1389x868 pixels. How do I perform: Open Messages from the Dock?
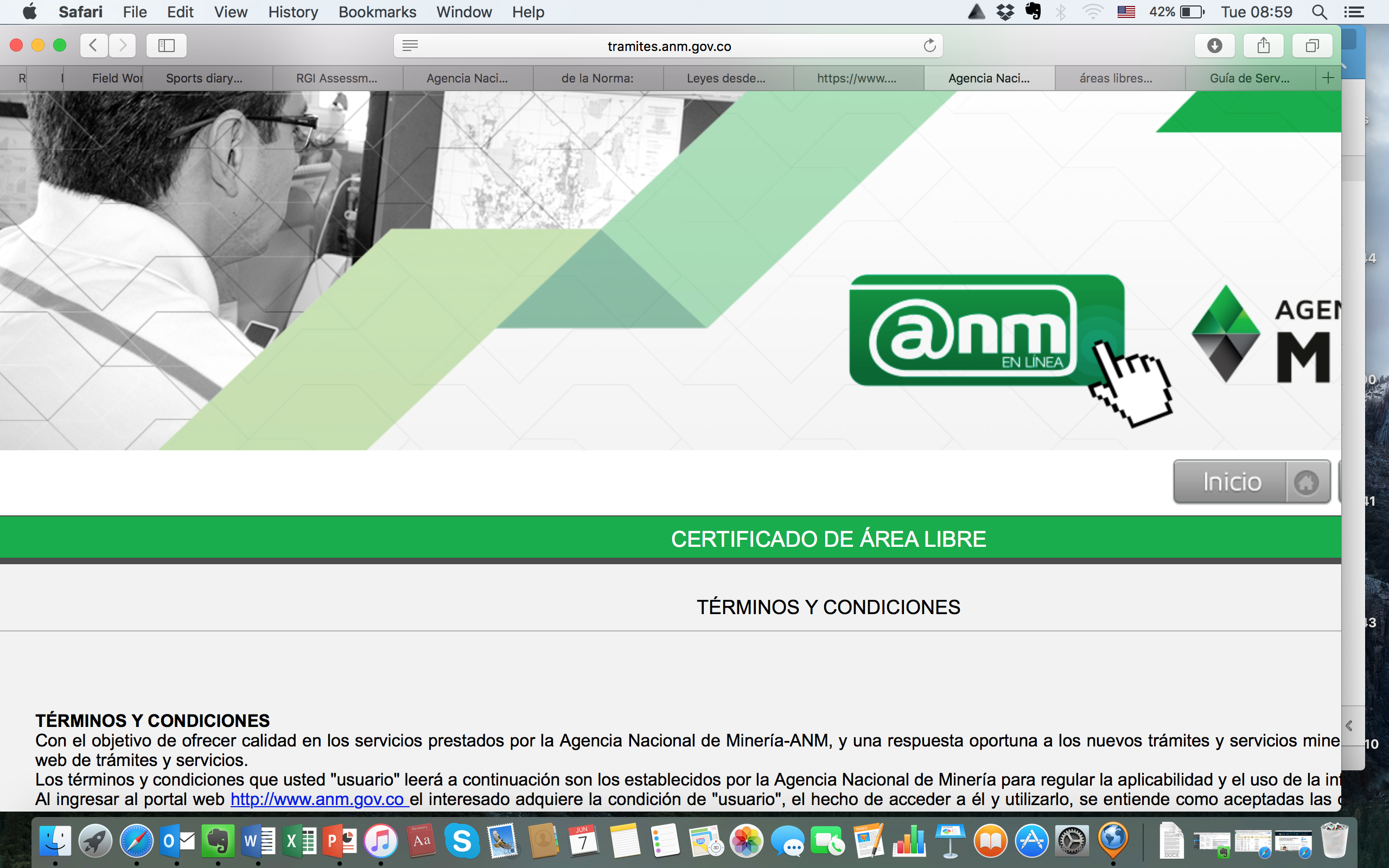[787, 841]
